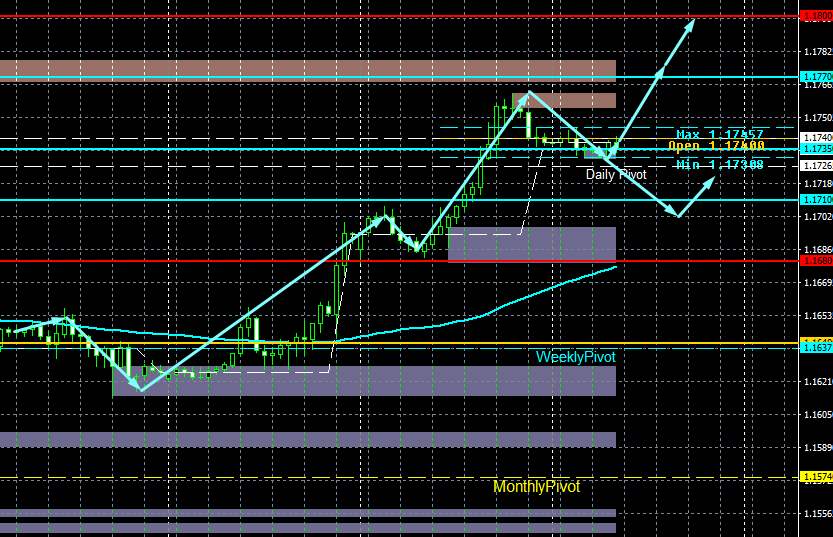
Task: Click the white 1.1726 price tag
Action: pos(817,166)
